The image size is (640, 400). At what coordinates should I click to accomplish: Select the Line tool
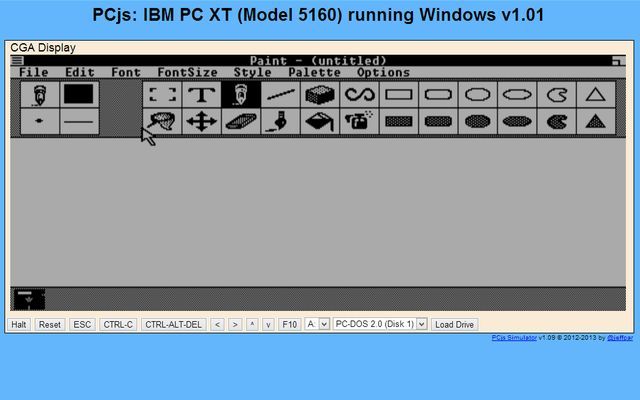click(x=280, y=94)
